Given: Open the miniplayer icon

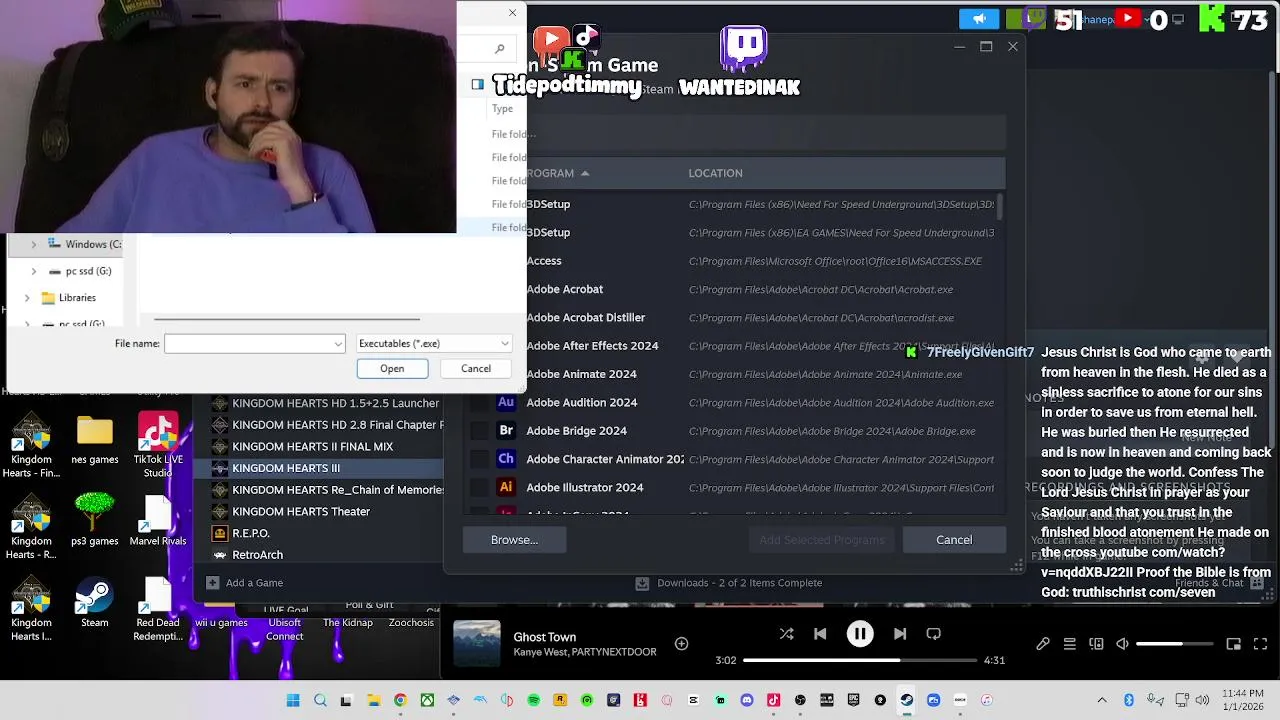Looking at the screenshot, I should tap(1234, 644).
